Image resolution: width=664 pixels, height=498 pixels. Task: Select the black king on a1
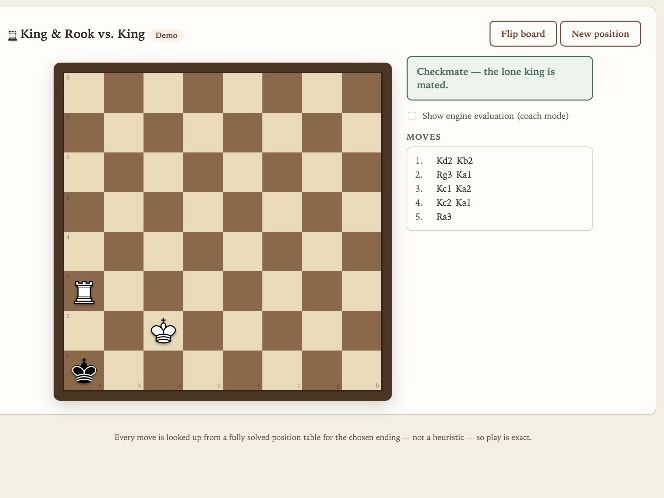tap(84, 371)
